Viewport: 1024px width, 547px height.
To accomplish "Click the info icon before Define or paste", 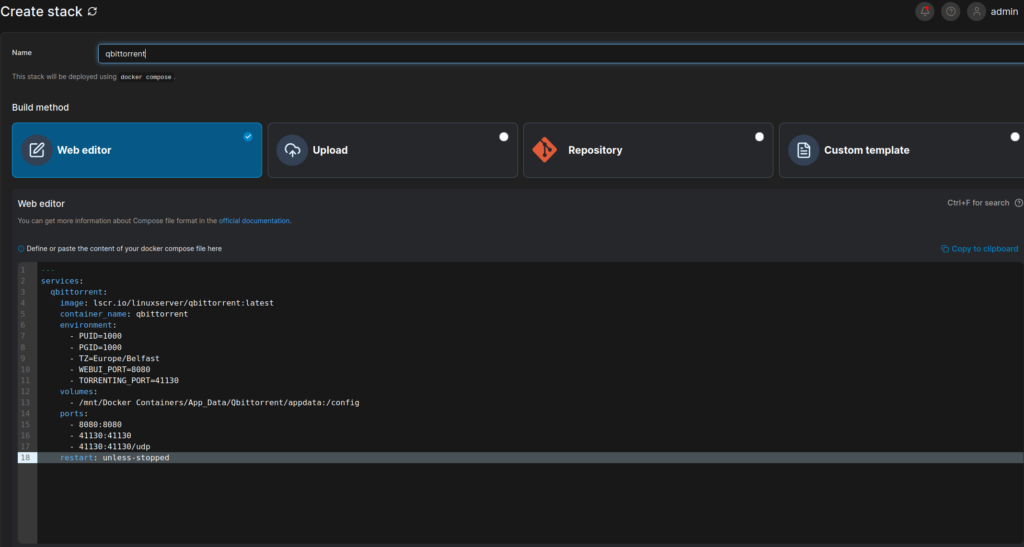I will [21, 249].
